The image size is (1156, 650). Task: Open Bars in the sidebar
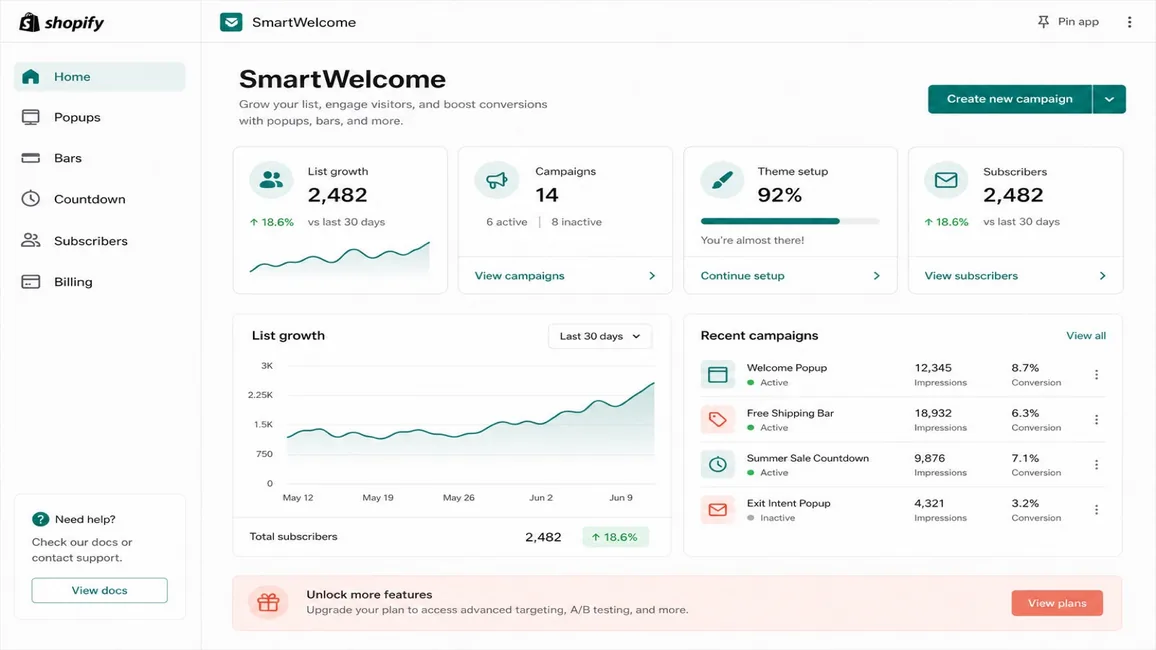pos(100,158)
